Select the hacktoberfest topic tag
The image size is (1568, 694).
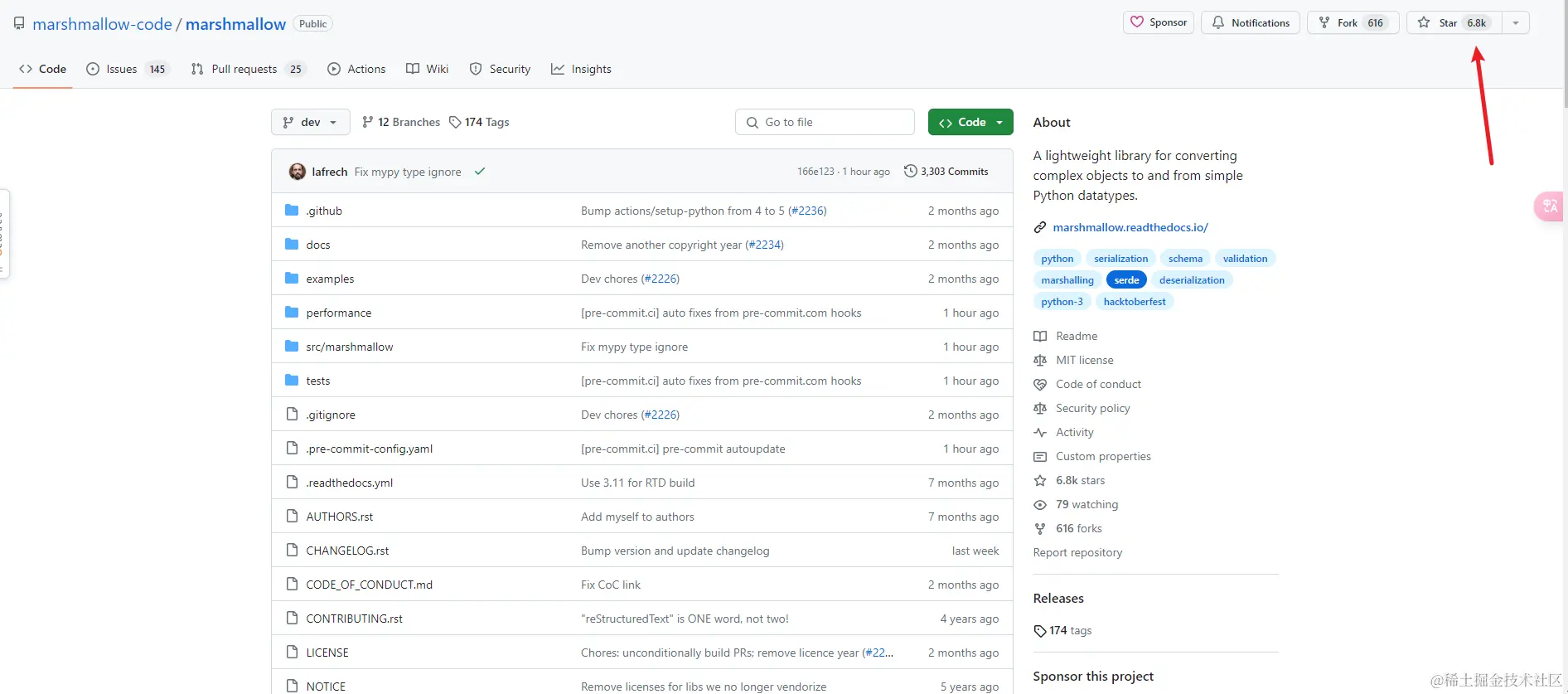click(1135, 302)
